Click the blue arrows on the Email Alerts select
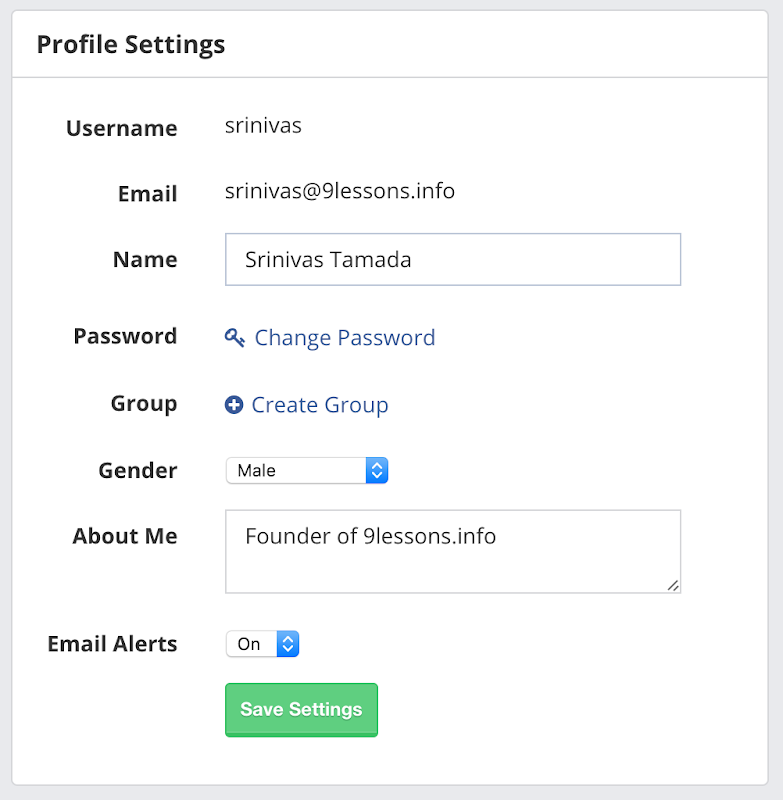 [288, 644]
